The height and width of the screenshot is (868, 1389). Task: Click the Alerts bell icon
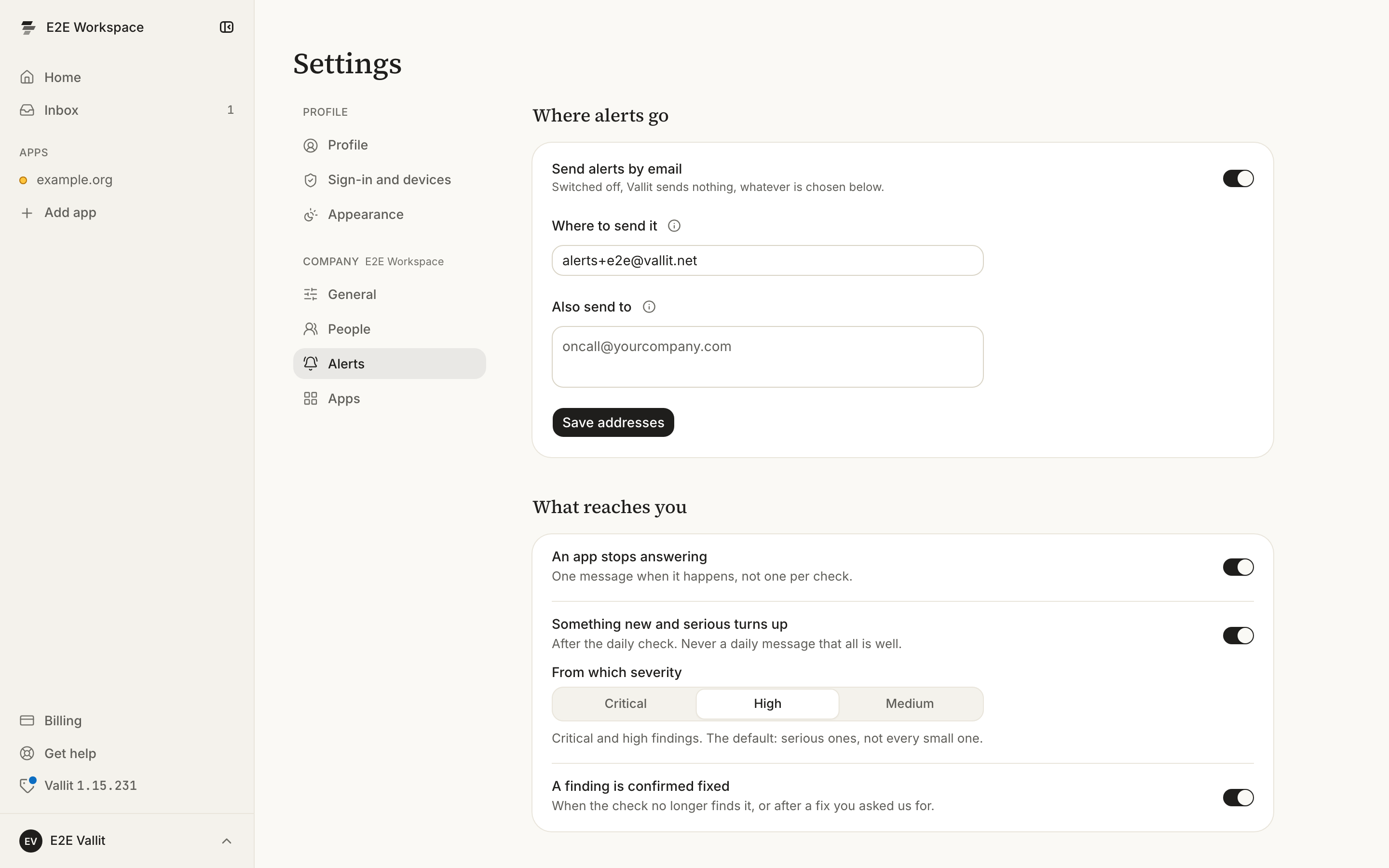[311, 364]
